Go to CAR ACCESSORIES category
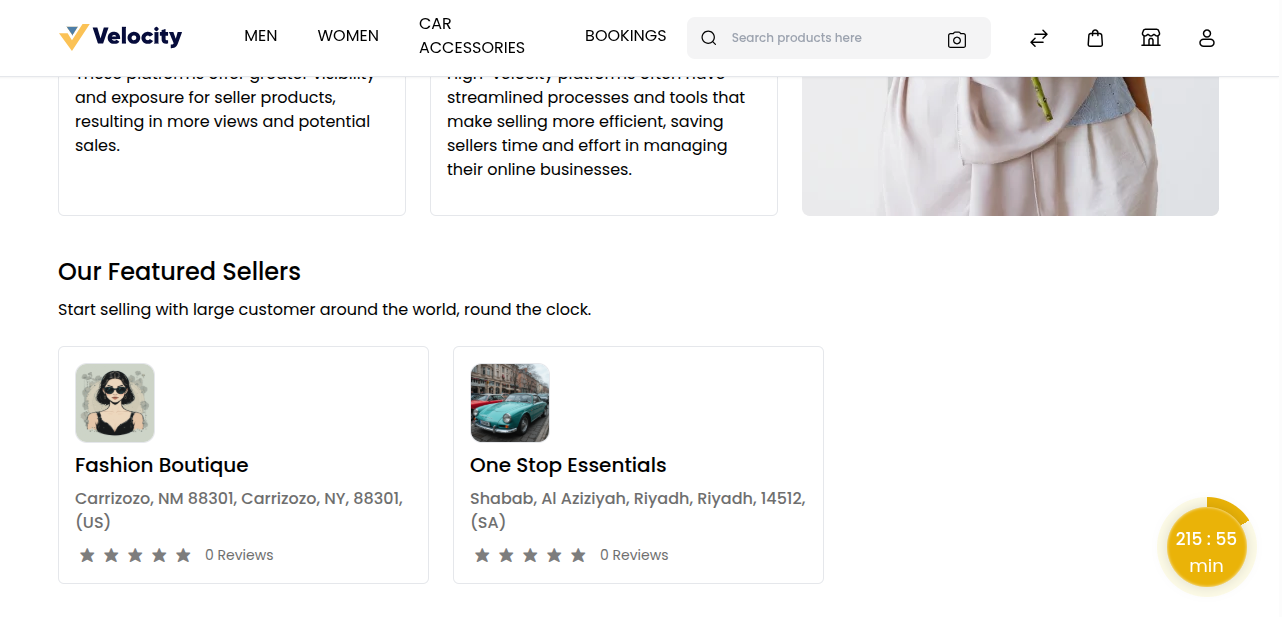1282x617 pixels. point(471,36)
